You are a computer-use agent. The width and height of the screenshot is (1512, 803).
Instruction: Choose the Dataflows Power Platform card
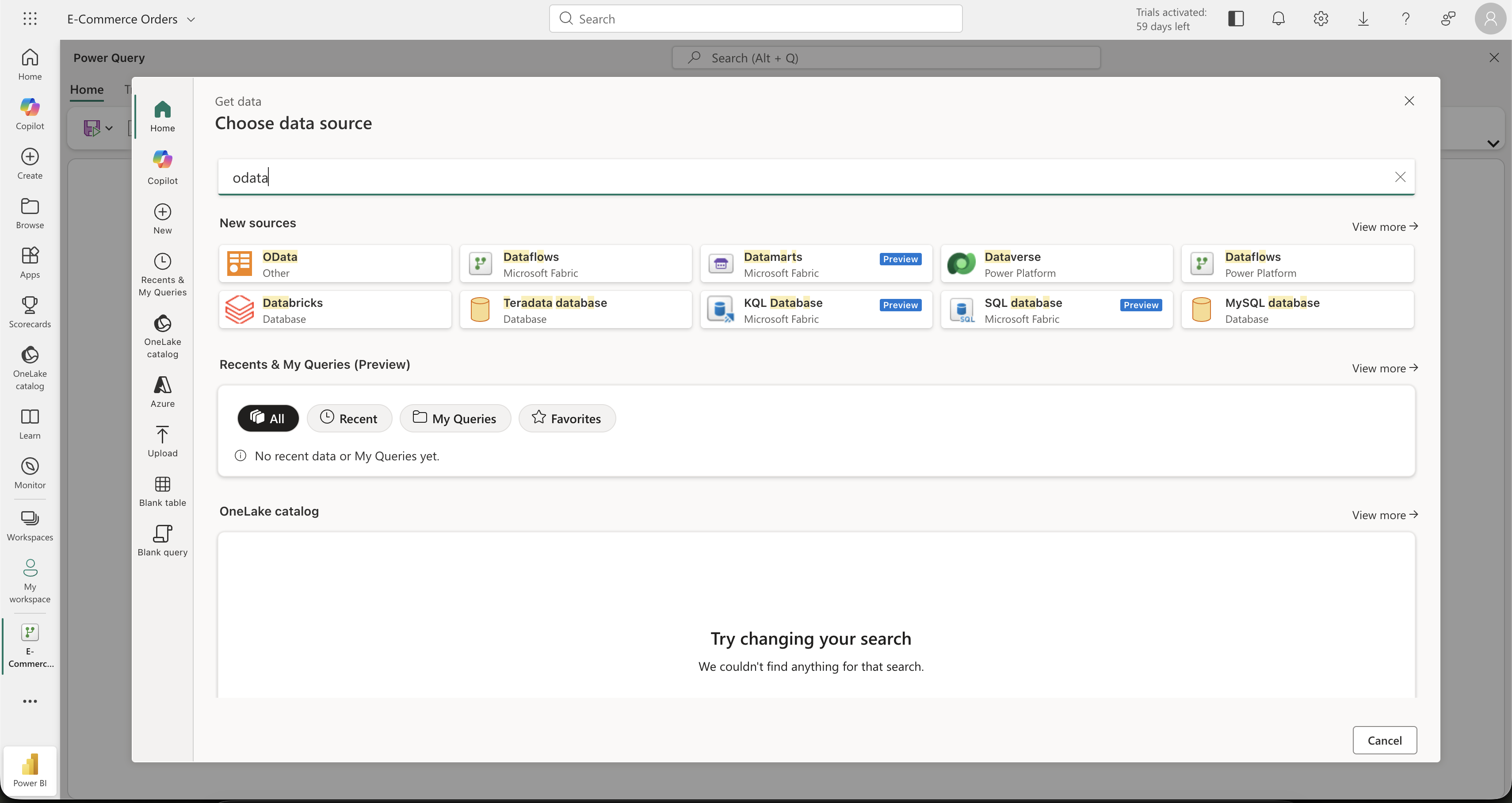pyautogui.click(x=1298, y=264)
